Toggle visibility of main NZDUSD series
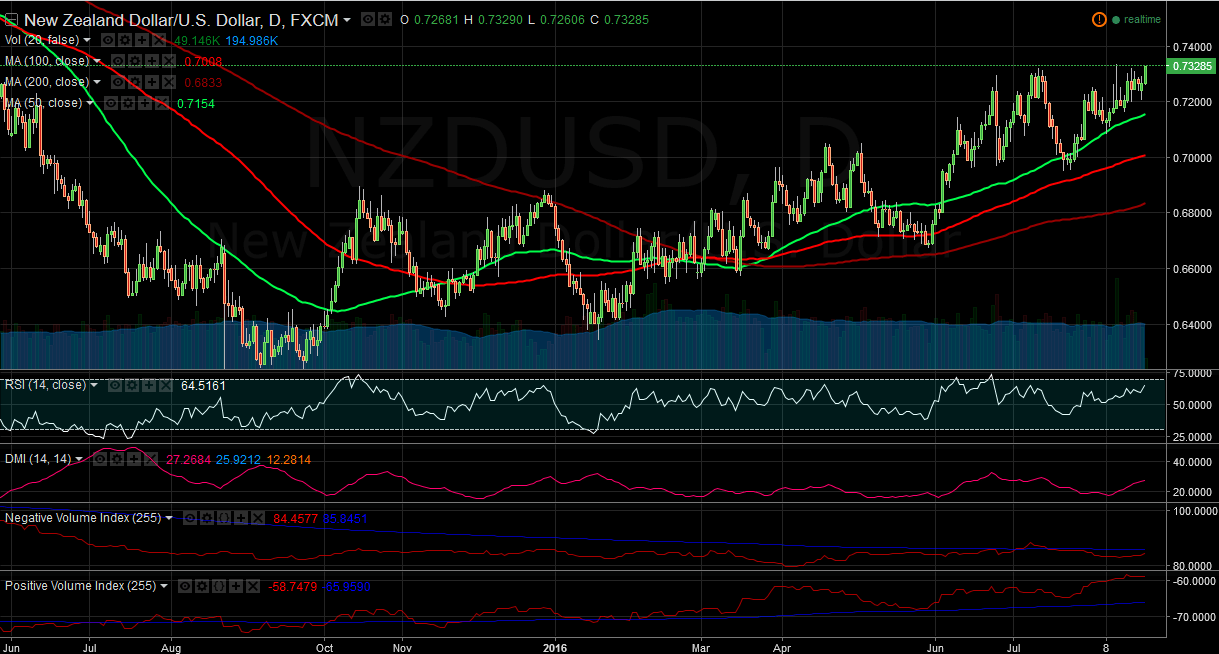Viewport: 1219px width, 654px height. [x=367, y=19]
